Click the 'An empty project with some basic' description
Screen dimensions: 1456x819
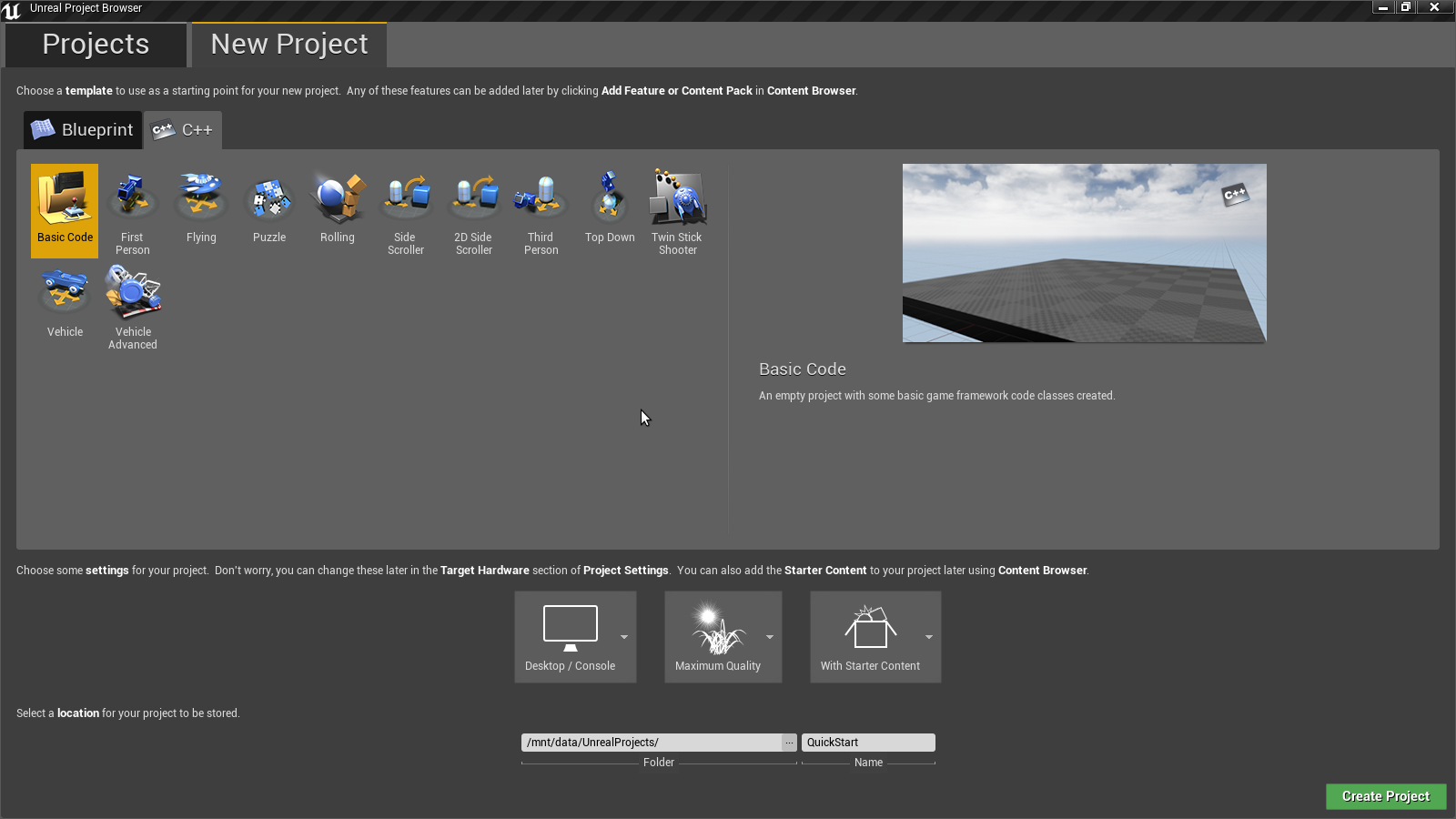point(937,396)
